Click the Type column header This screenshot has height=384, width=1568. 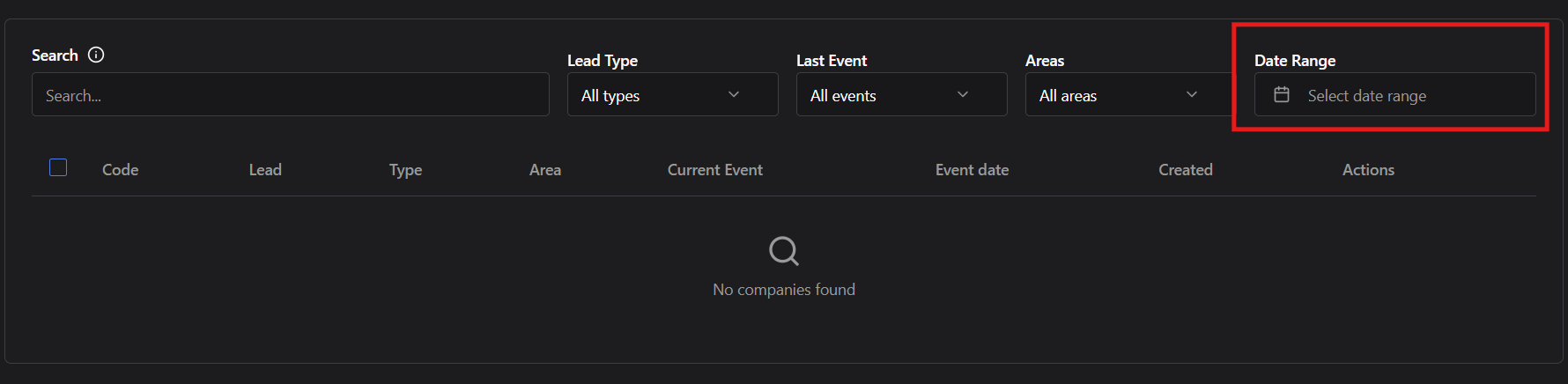pos(405,170)
